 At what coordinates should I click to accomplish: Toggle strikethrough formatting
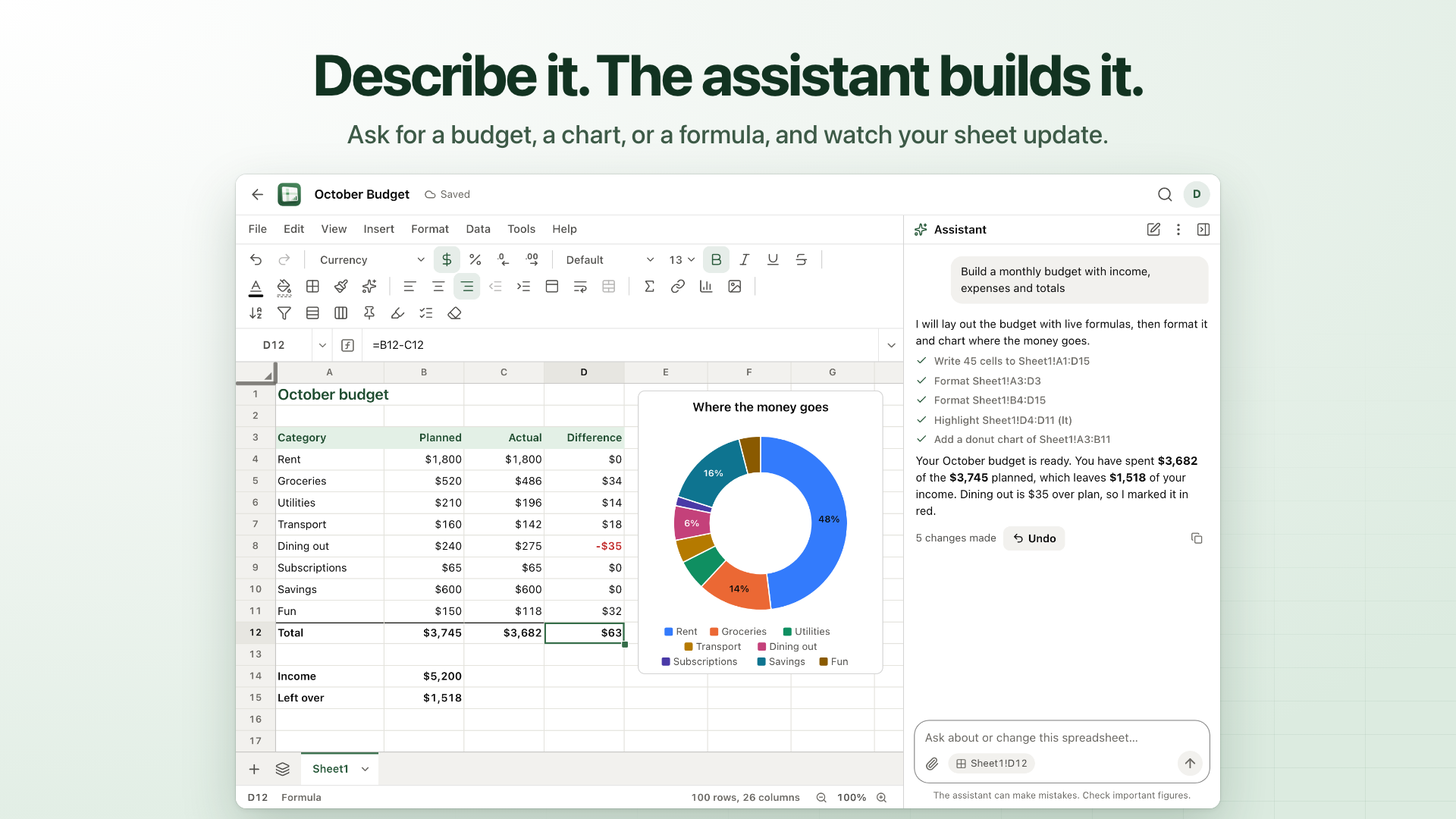[x=802, y=259]
